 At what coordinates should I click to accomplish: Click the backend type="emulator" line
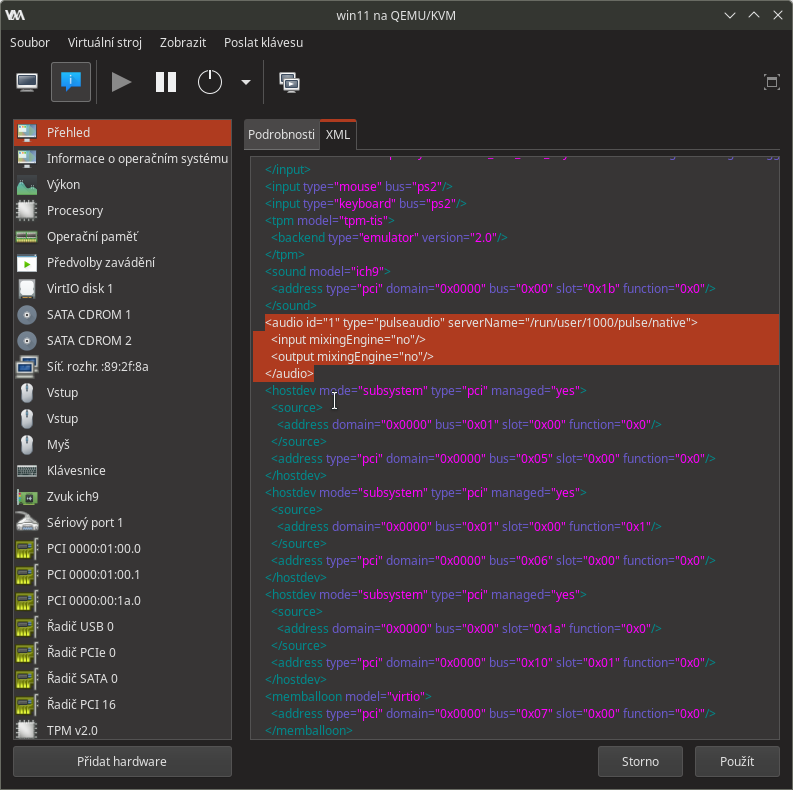click(389, 238)
